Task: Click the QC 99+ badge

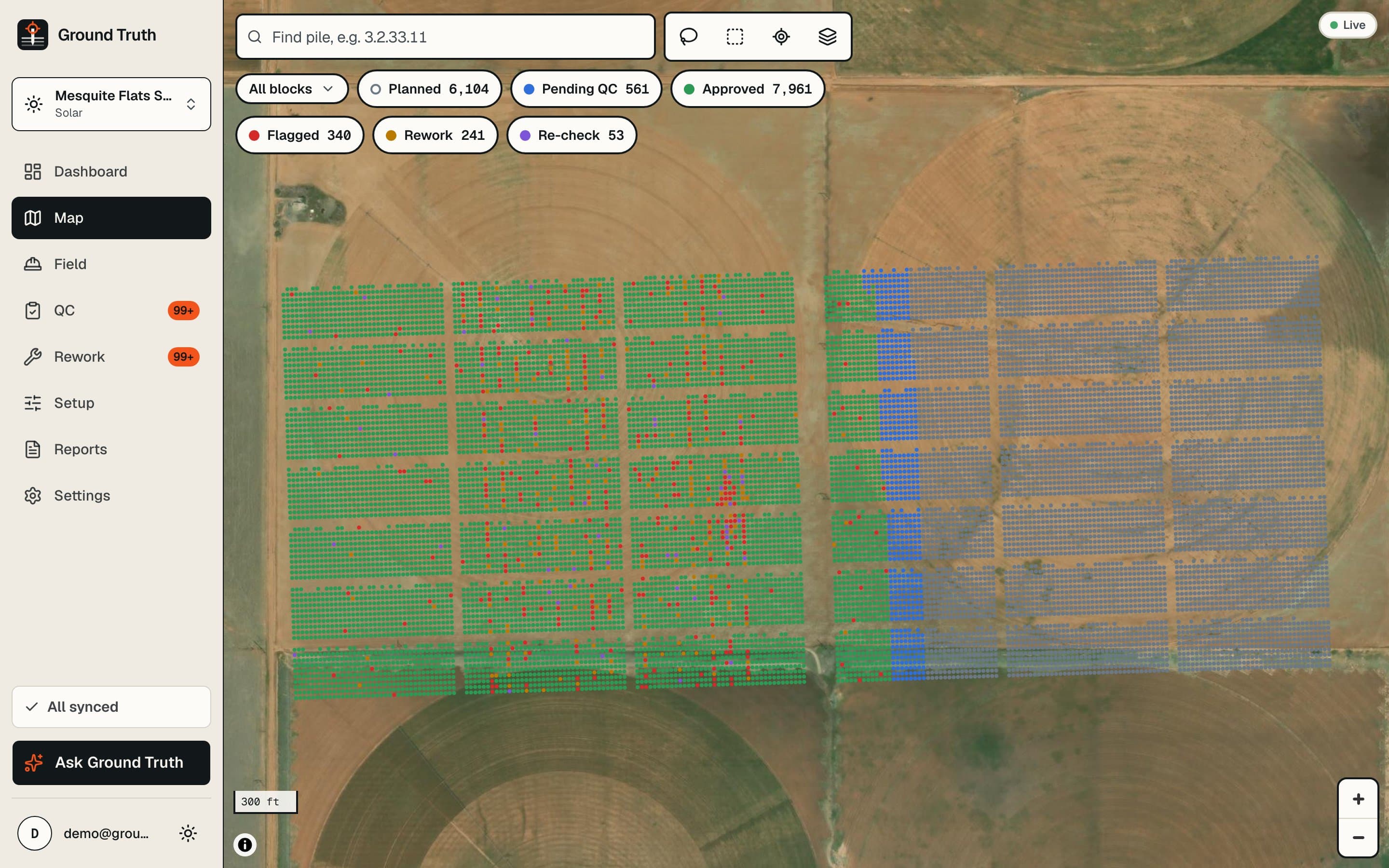Action: pos(183,311)
